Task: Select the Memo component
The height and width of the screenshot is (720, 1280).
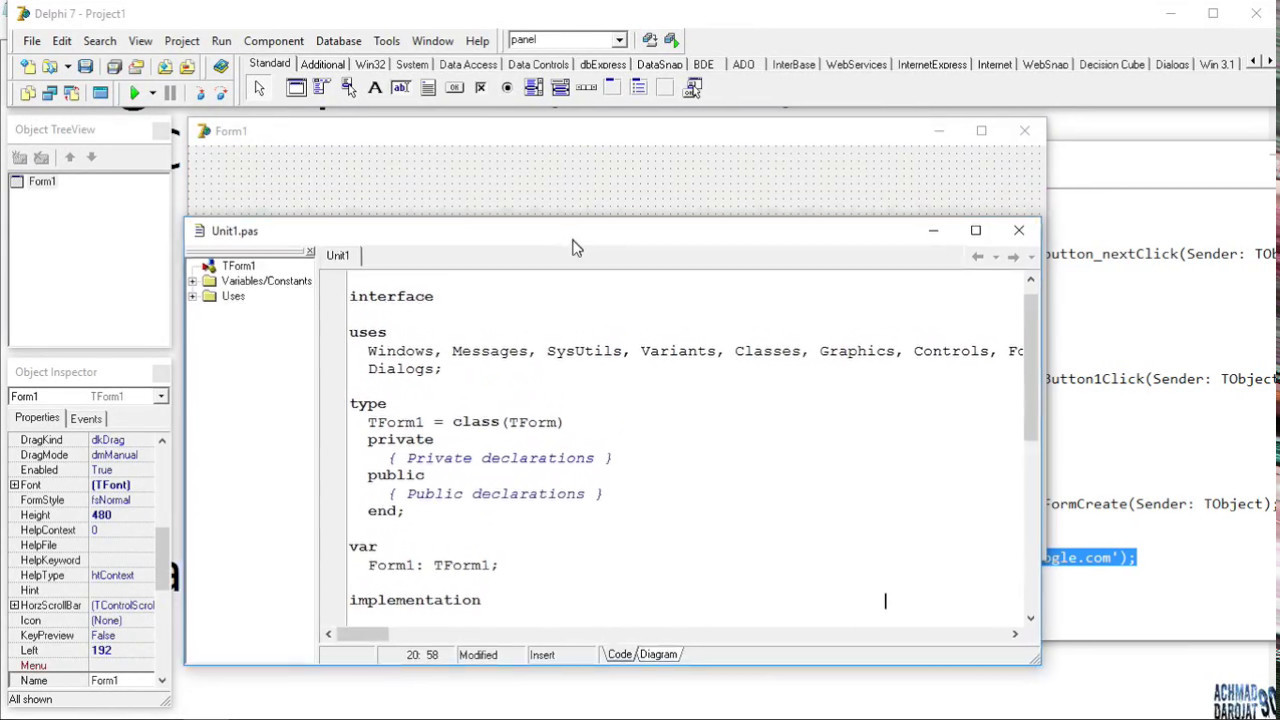Action: 428,88
